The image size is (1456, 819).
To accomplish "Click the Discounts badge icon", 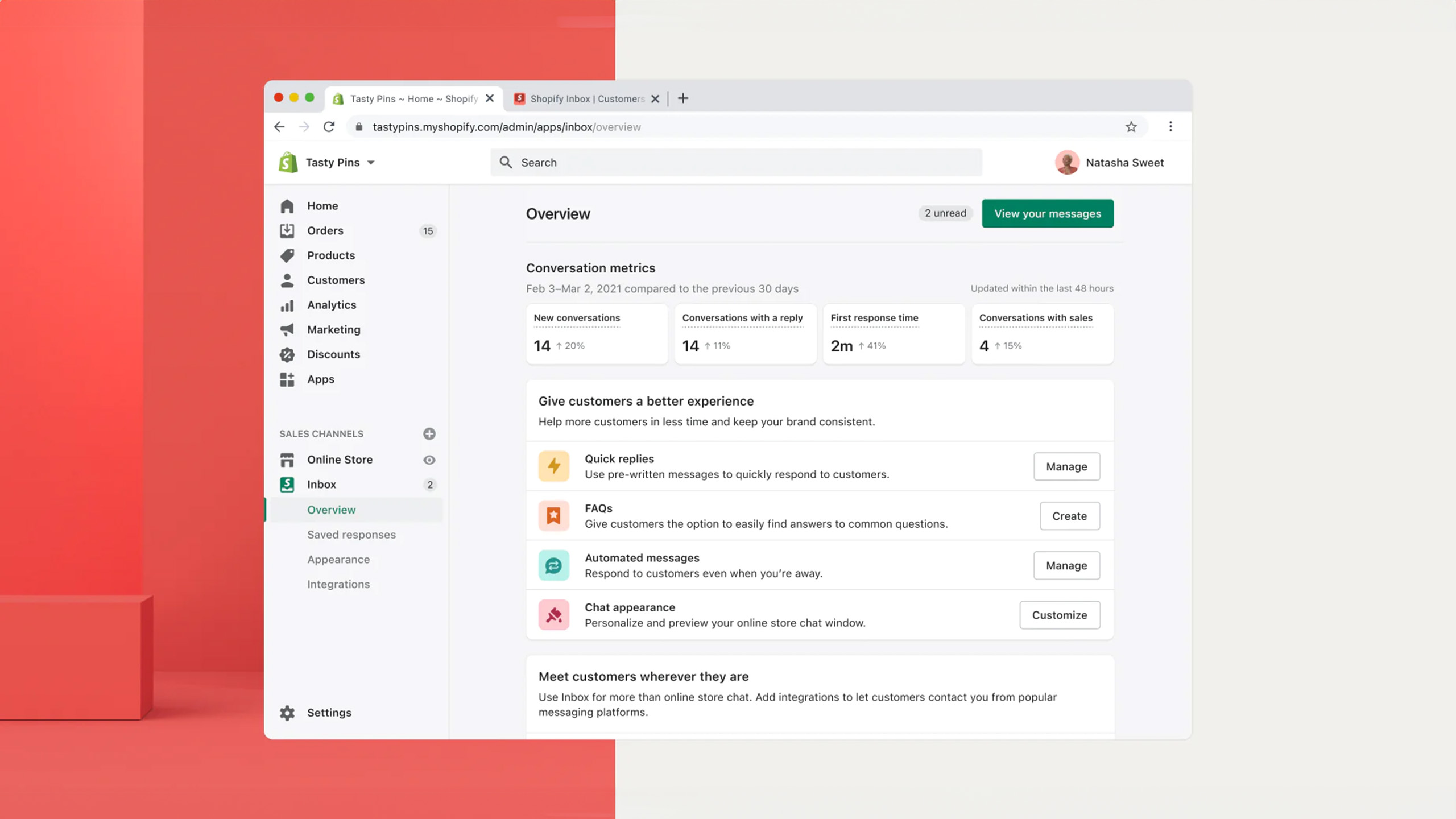I will (x=287, y=355).
